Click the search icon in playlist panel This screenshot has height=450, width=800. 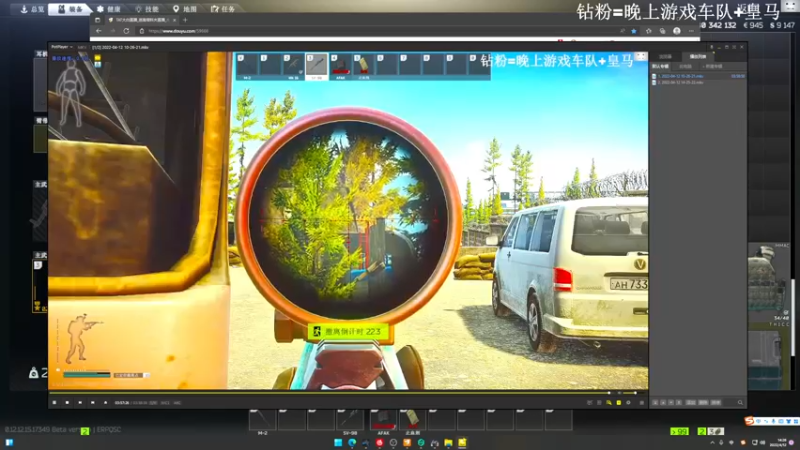(x=740, y=403)
